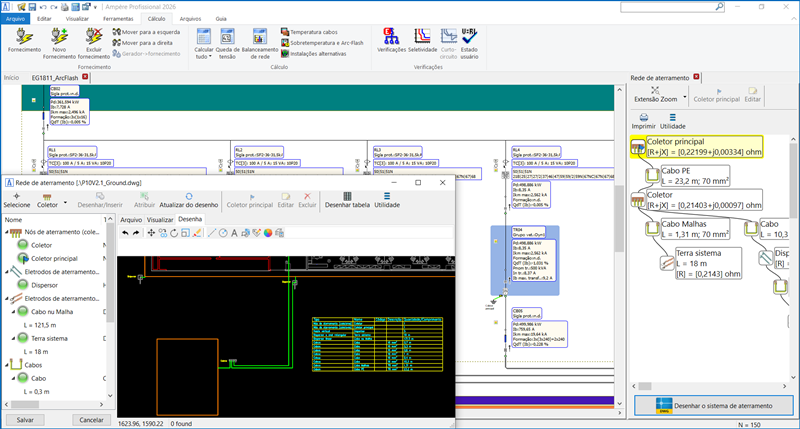800x429 pixels.
Task: Click Temperatura cabos in the ribbon
Action: pos(312,32)
